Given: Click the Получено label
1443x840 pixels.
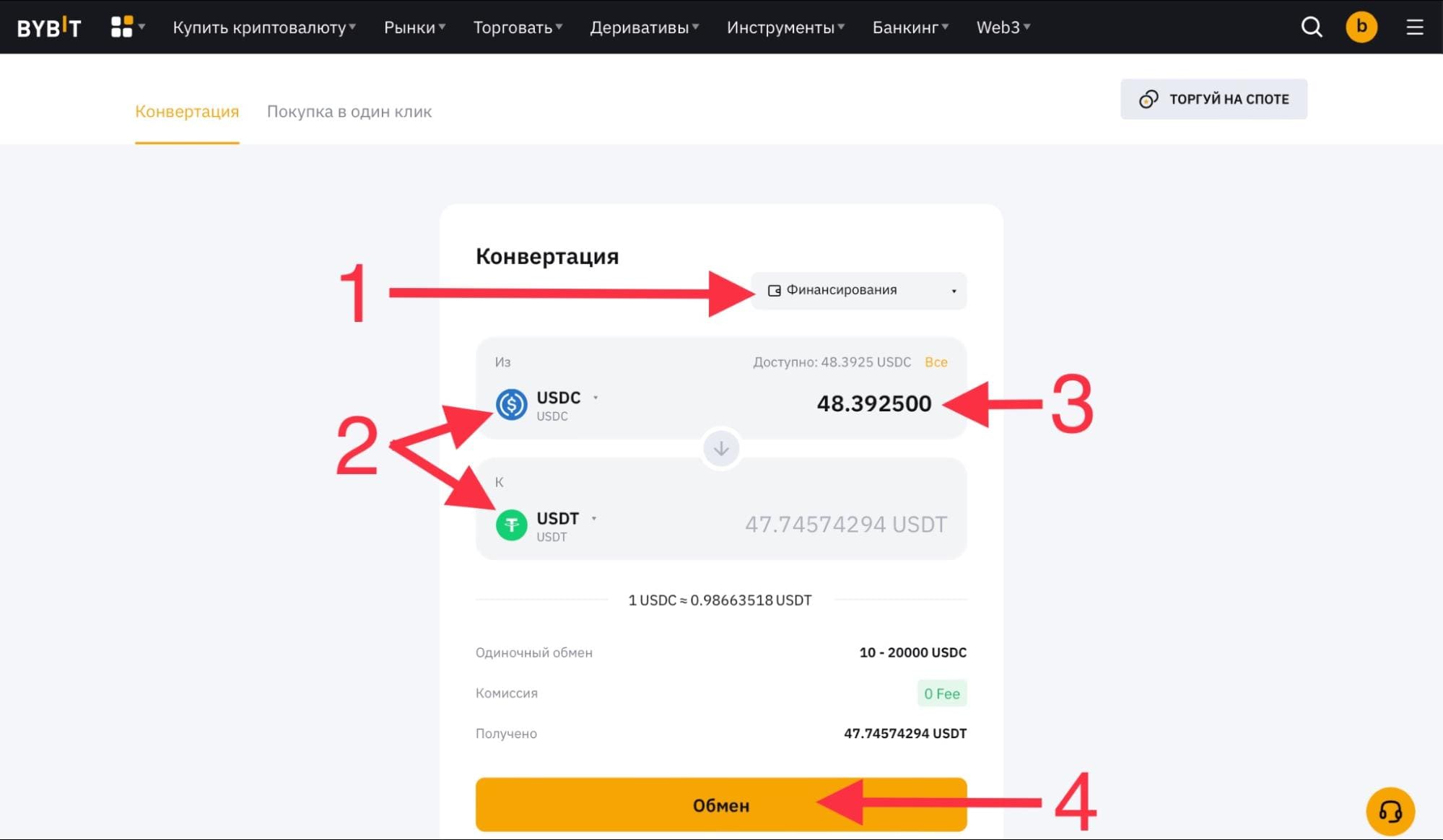Looking at the screenshot, I should (506, 734).
